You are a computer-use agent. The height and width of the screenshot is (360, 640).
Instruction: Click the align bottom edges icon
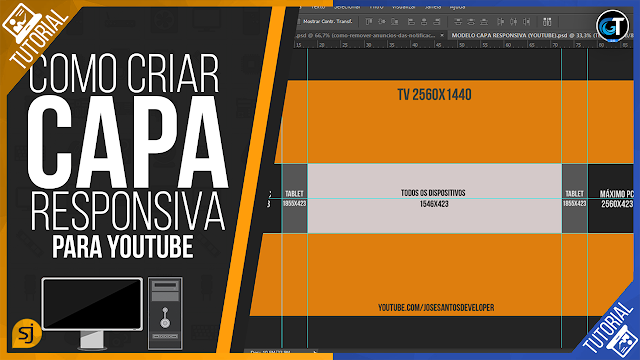395,22
